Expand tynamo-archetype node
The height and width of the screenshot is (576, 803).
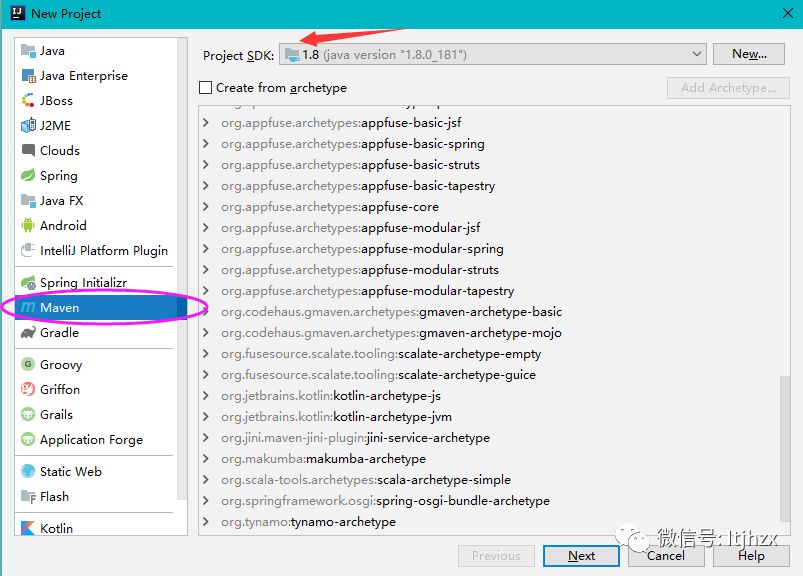coord(206,521)
